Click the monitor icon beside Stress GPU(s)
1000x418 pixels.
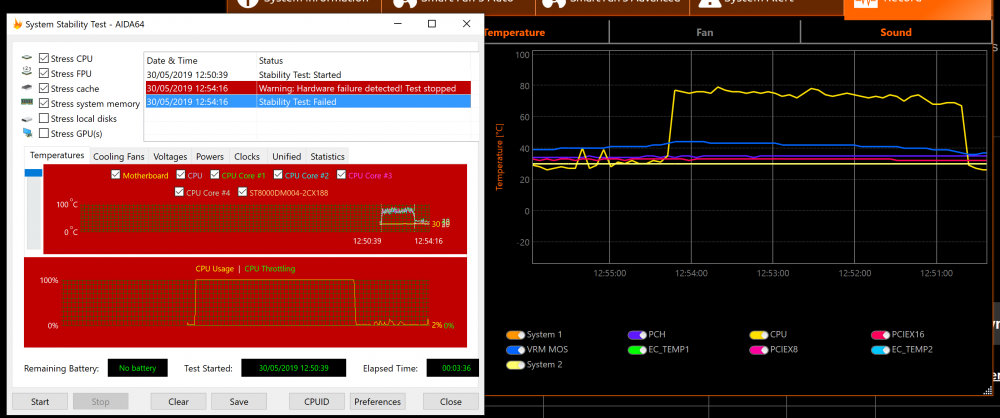27,133
